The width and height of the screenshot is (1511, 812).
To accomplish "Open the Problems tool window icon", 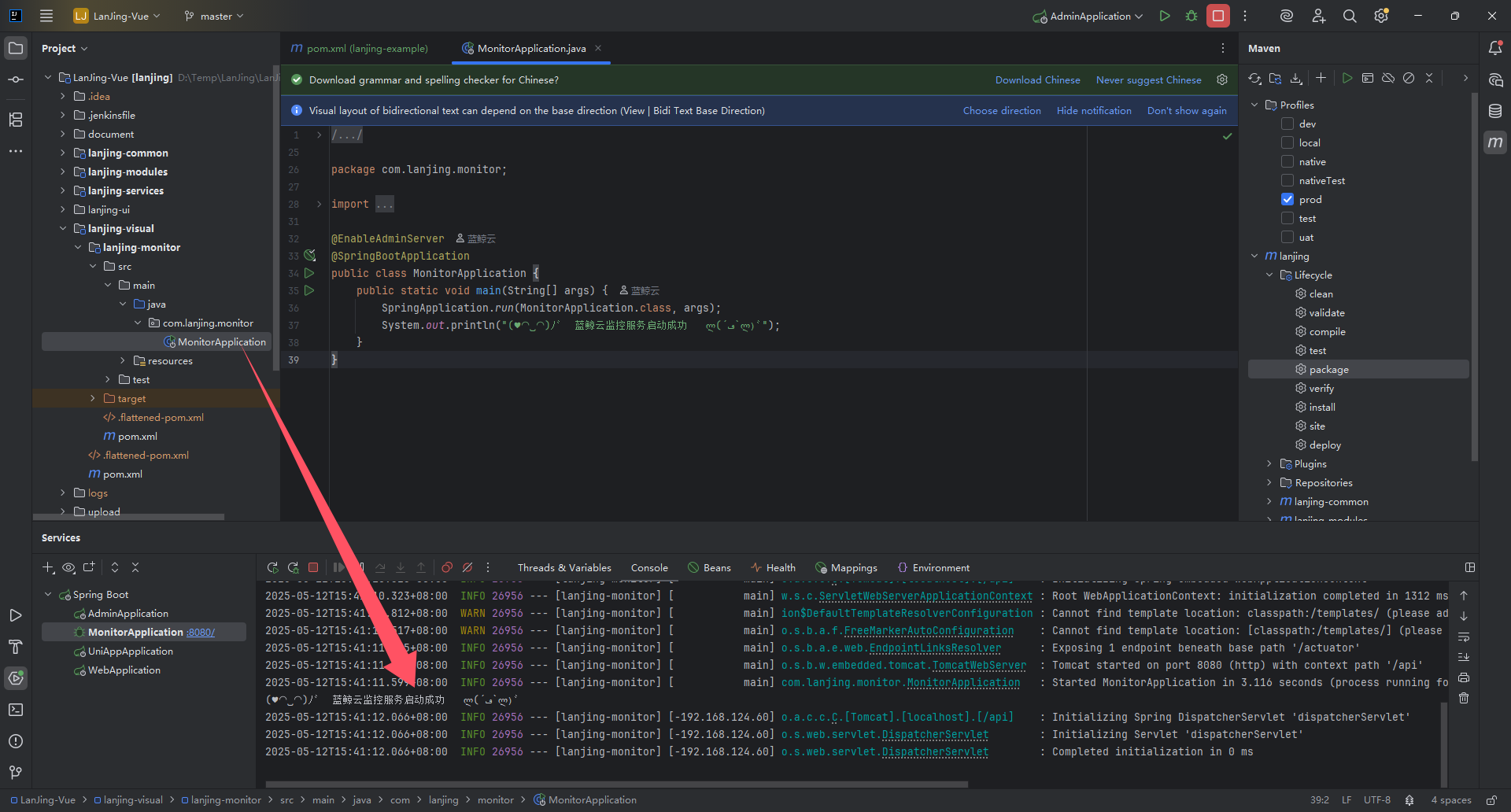I will pos(16,741).
